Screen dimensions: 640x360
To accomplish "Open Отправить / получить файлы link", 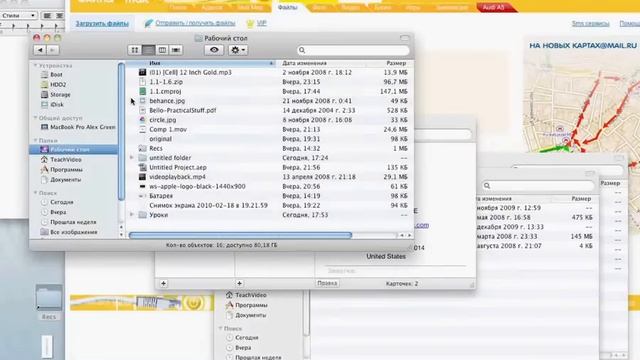I will tap(195, 23).
